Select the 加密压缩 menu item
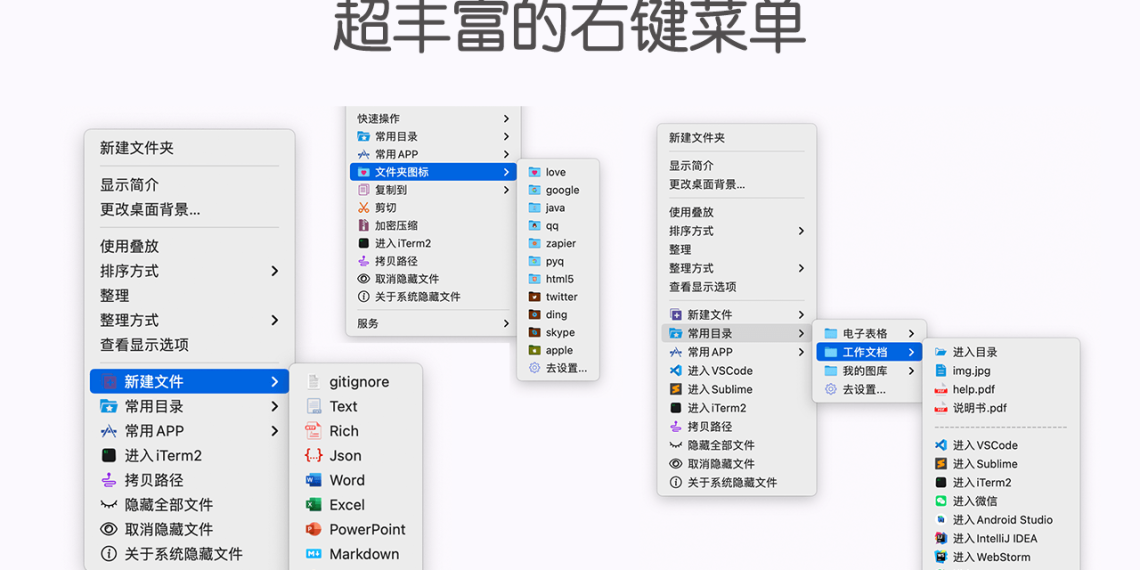 [396, 226]
